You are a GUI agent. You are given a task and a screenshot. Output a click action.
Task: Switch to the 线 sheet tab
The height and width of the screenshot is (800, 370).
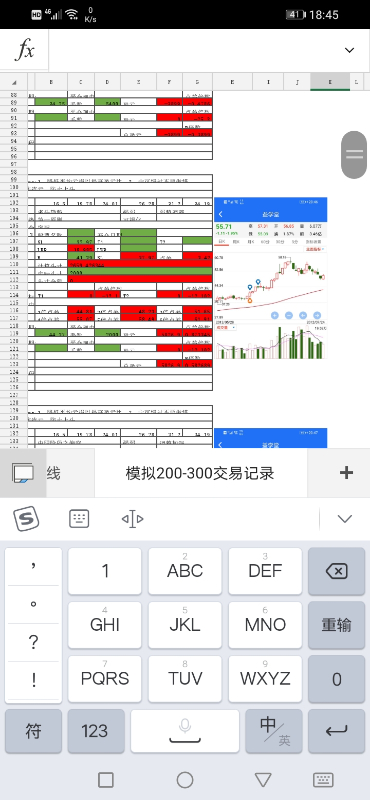(54, 473)
